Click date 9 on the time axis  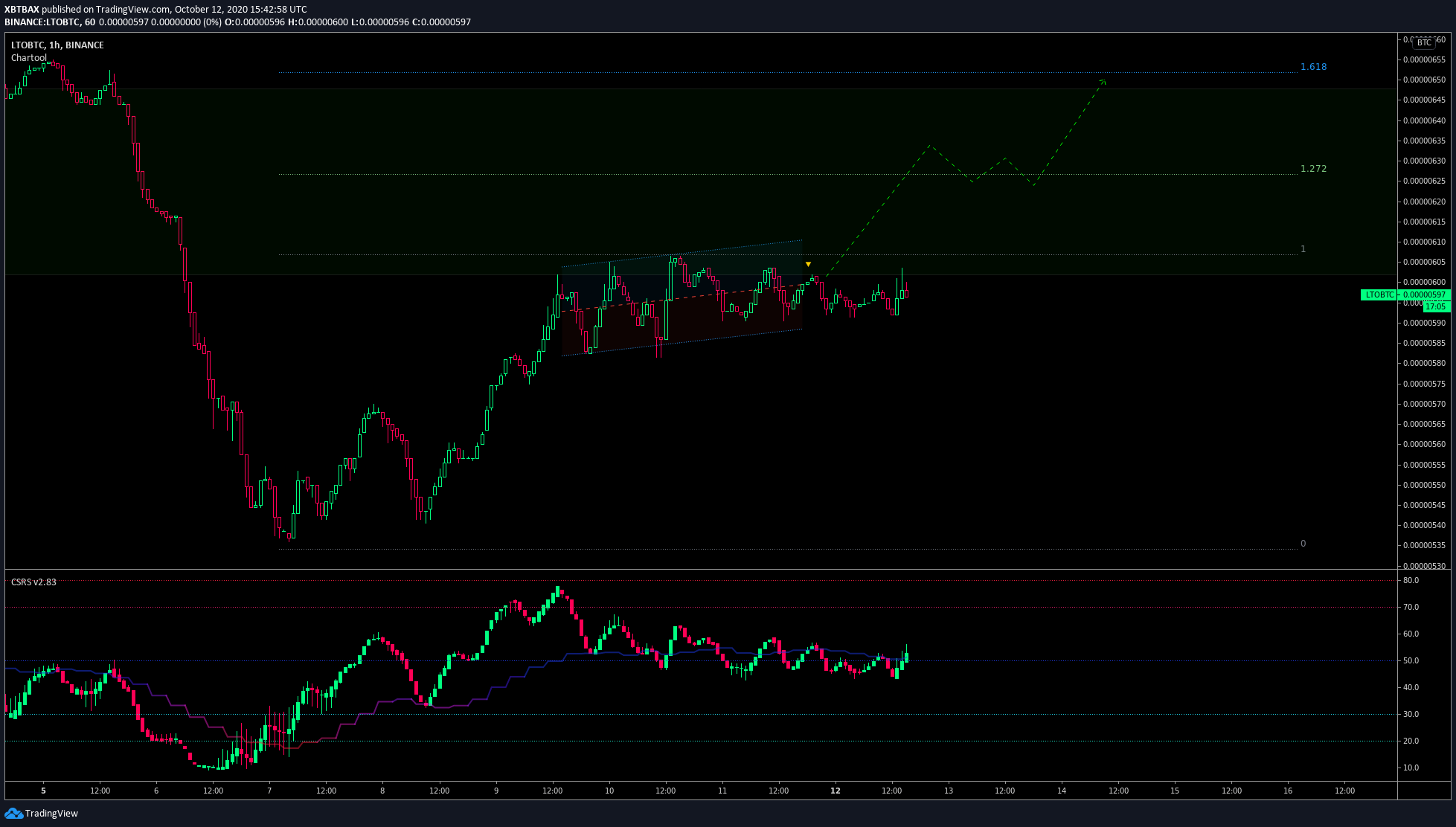coord(496,791)
